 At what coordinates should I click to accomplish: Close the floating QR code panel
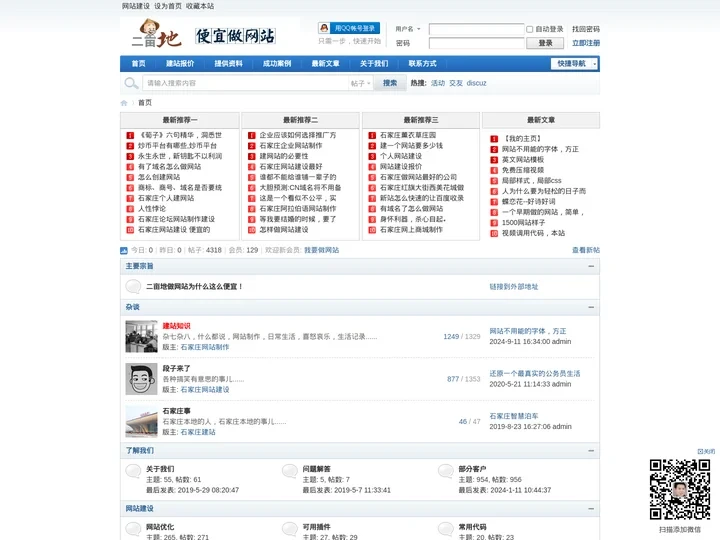click(x=706, y=451)
